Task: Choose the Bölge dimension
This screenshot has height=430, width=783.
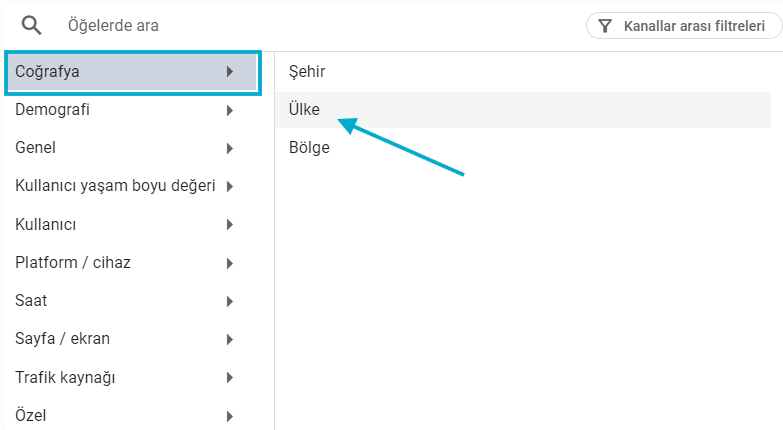Action: [x=309, y=148]
